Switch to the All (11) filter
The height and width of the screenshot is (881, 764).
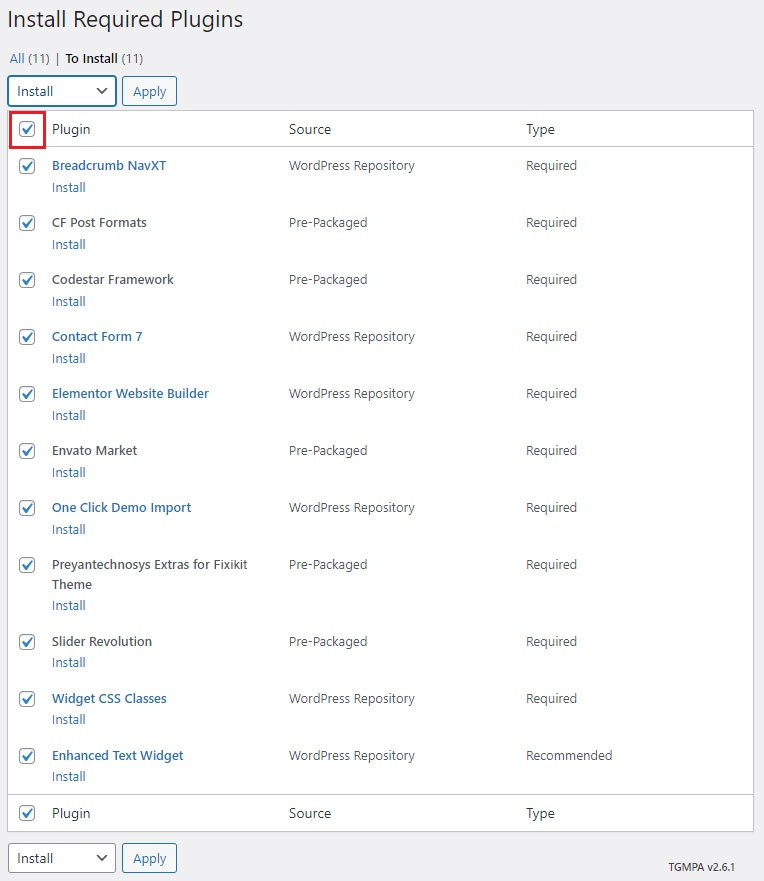click(x=29, y=58)
